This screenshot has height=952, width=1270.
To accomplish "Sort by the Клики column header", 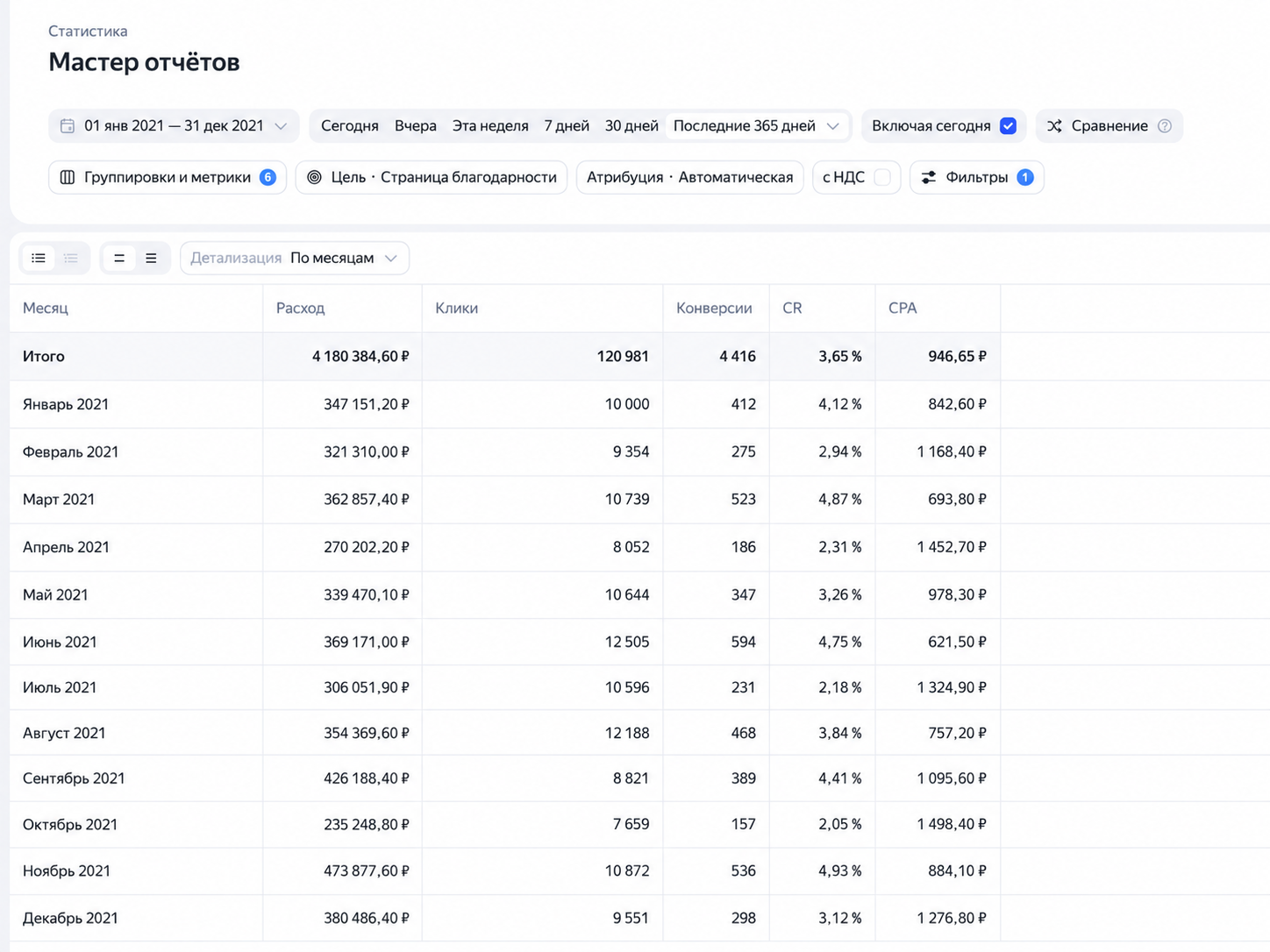I will [456, 309].
